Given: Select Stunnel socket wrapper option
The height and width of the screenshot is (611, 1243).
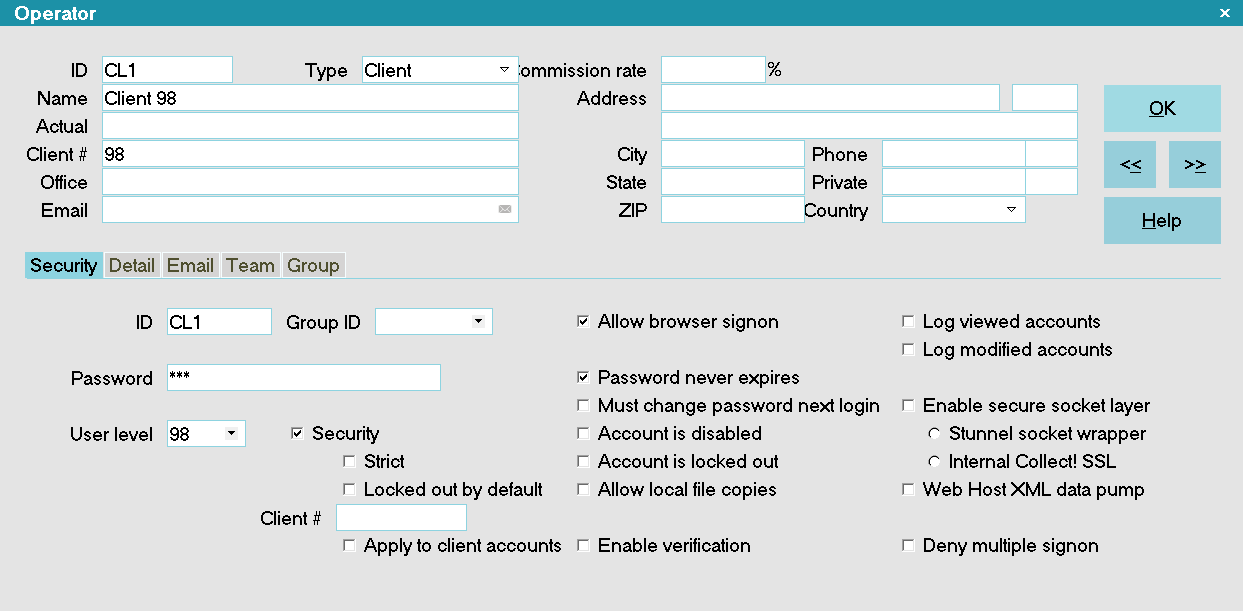Looking at the screenshot, I should coord(934,434).
